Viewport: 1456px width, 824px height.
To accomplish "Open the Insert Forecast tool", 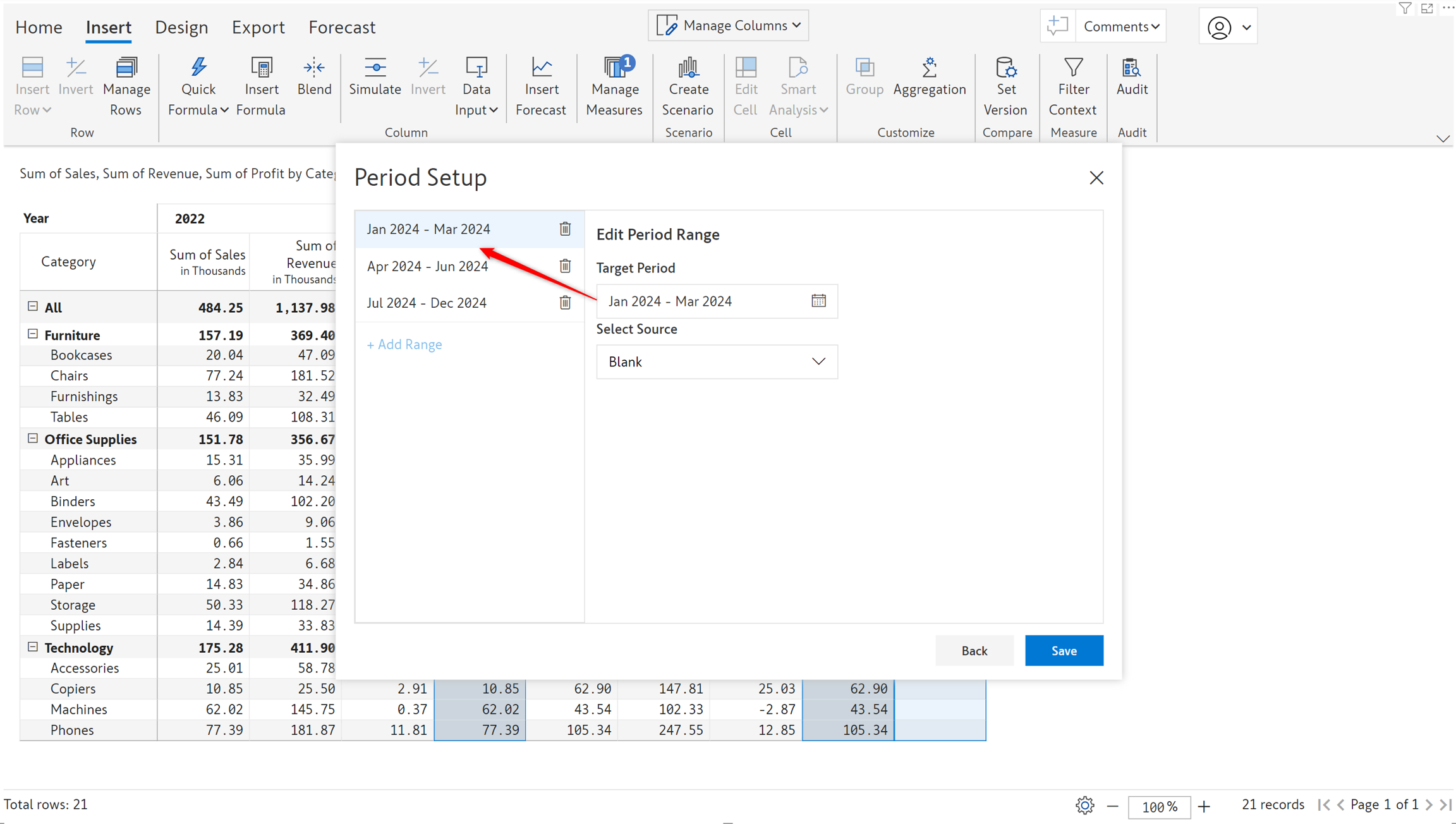I will tap(541, 87).
